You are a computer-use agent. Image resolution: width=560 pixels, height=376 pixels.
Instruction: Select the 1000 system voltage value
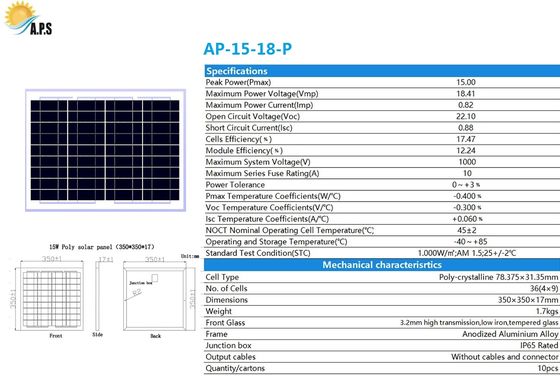(467, 162)
